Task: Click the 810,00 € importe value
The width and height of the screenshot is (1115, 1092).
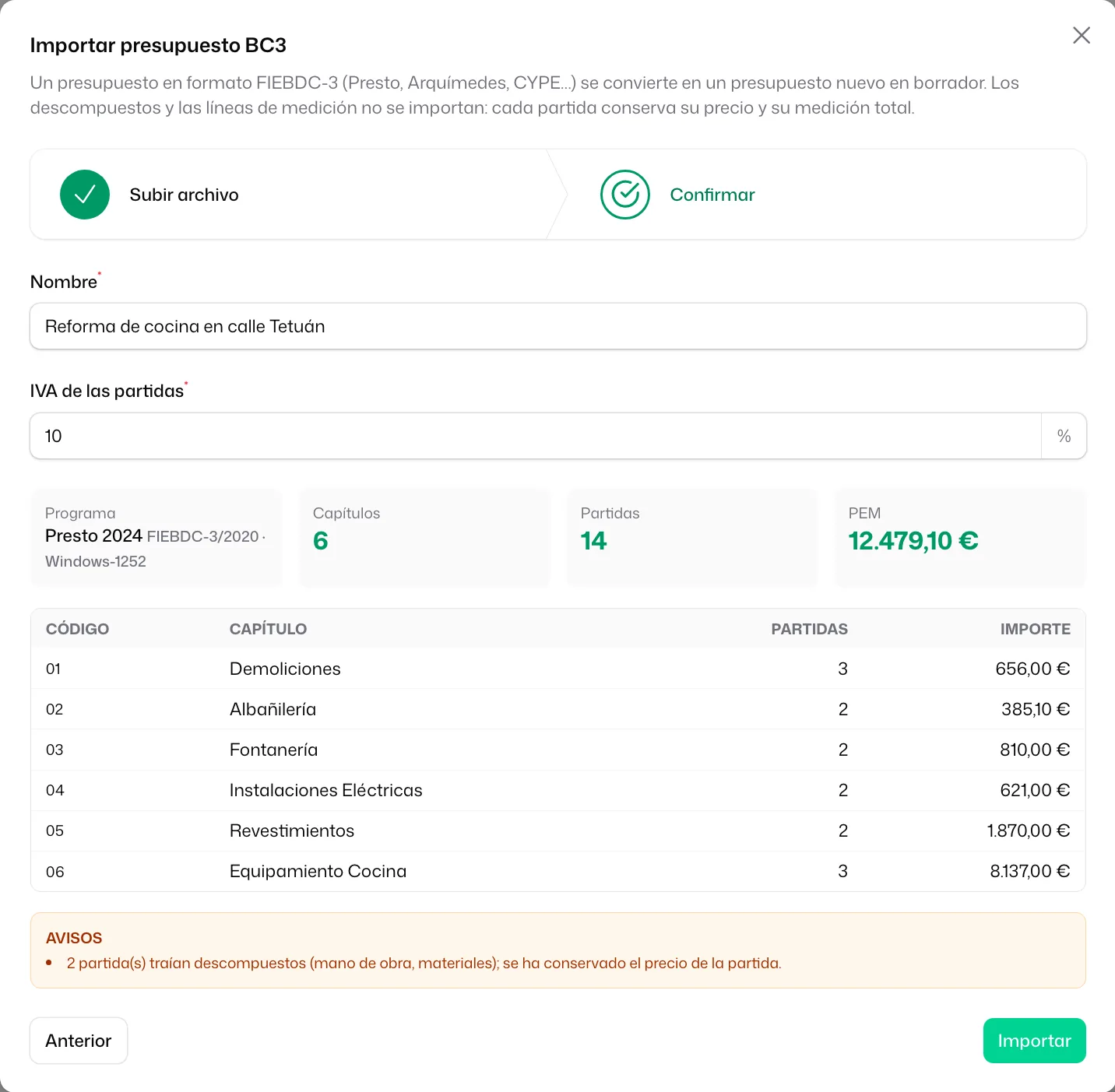Action: [1035, 750]
